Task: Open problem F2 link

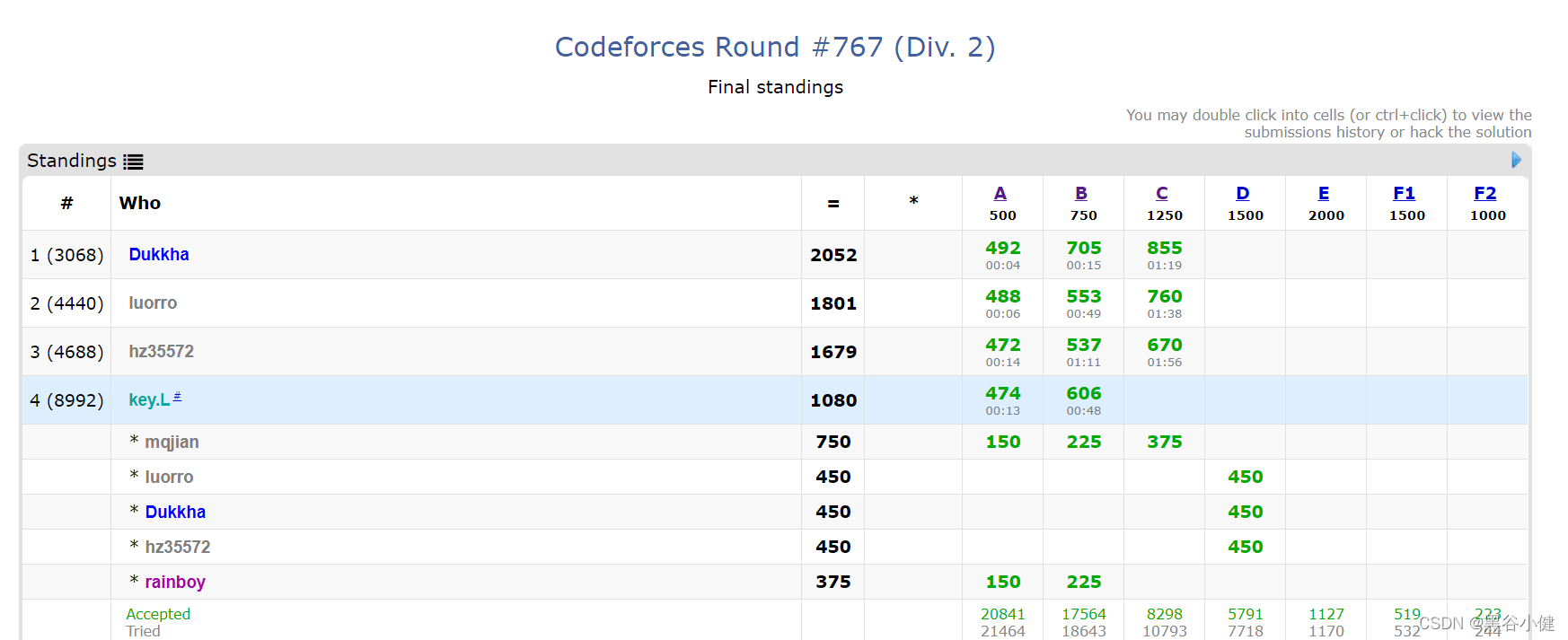Action: [1485, 193]
